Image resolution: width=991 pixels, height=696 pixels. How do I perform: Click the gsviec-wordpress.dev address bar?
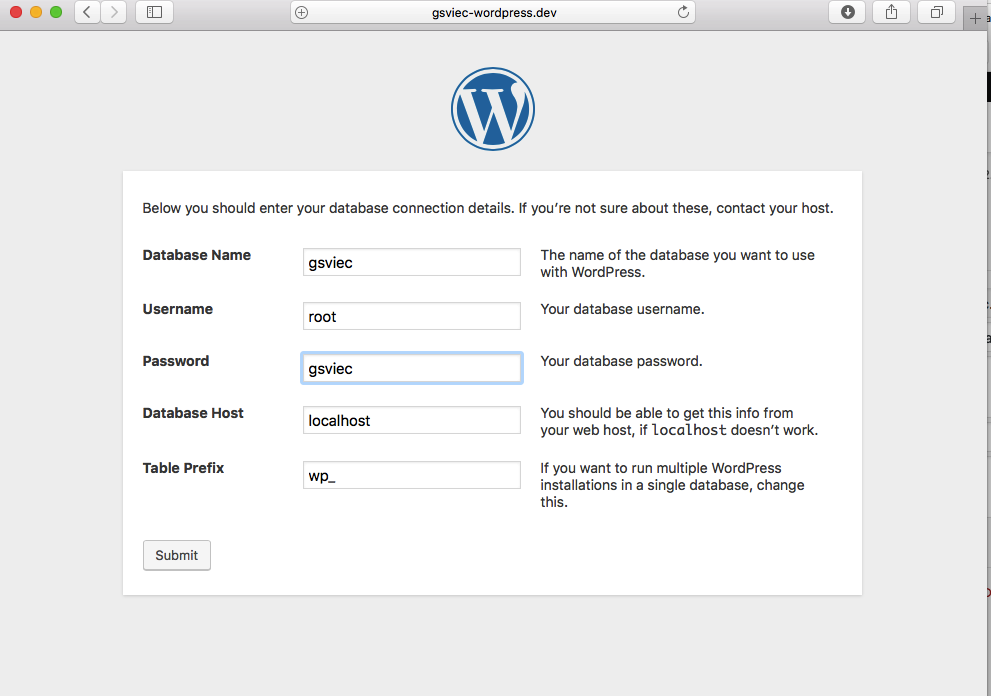(493, 13)
